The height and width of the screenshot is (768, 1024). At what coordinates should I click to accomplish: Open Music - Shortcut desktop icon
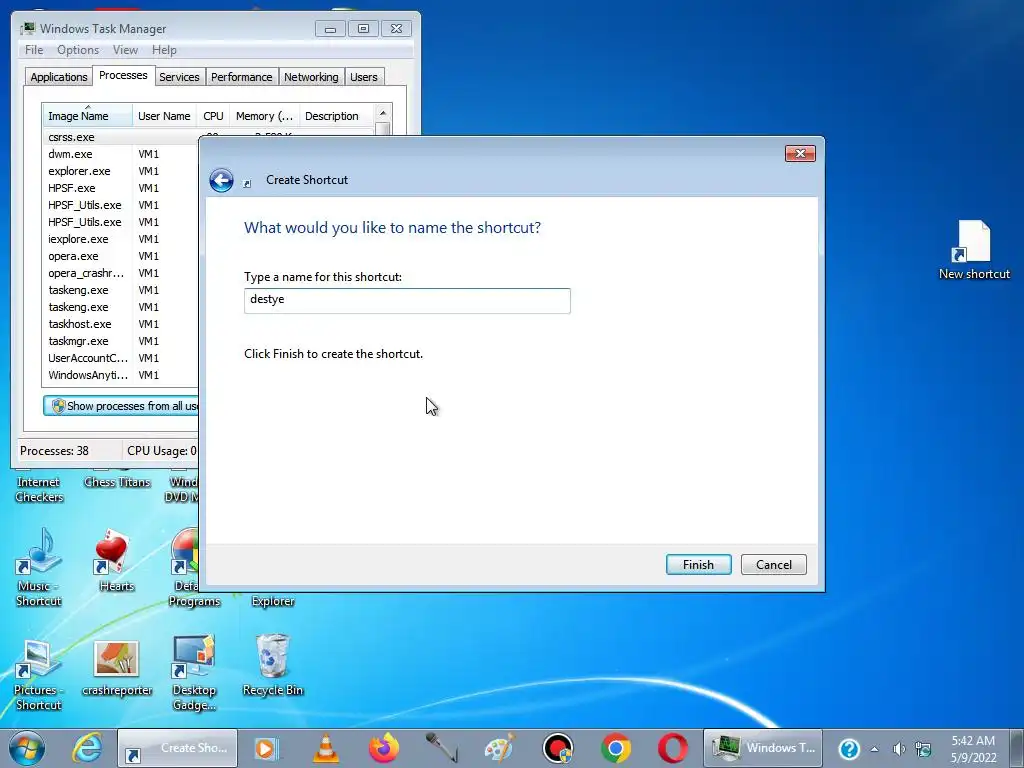pyautogui.click(x=39, y=568)
